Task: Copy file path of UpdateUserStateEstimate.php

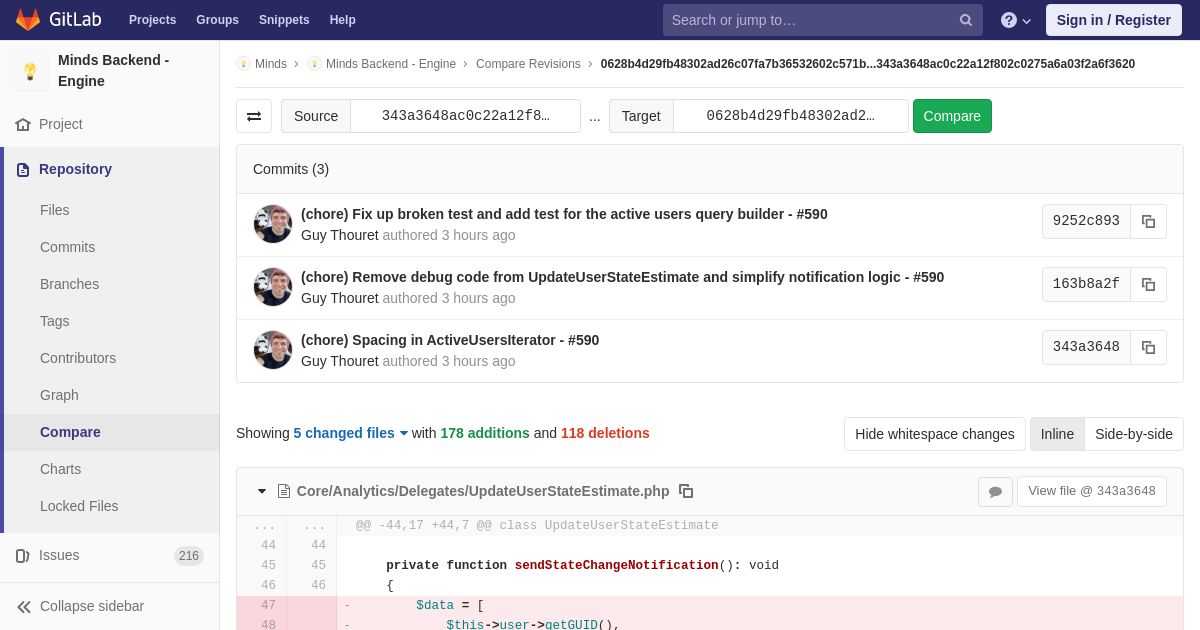Action: pyautogui.click(x=686, y=491)
